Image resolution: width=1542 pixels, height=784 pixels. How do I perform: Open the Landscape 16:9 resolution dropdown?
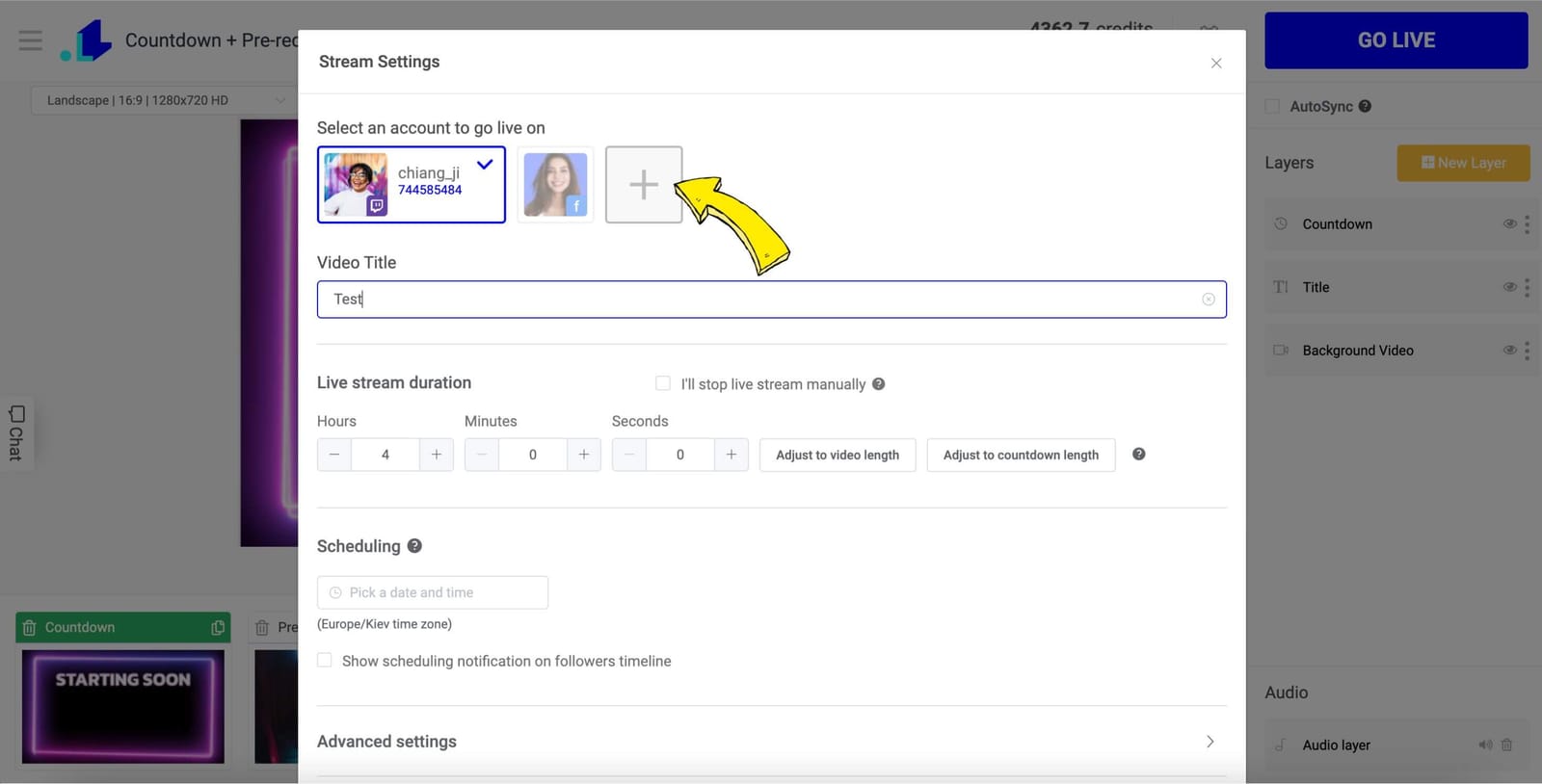coord(160,100)
